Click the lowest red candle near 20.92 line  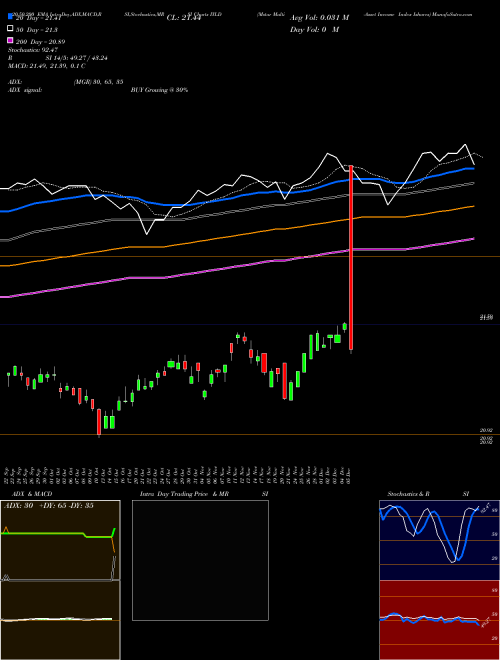(x=99, y=422)
